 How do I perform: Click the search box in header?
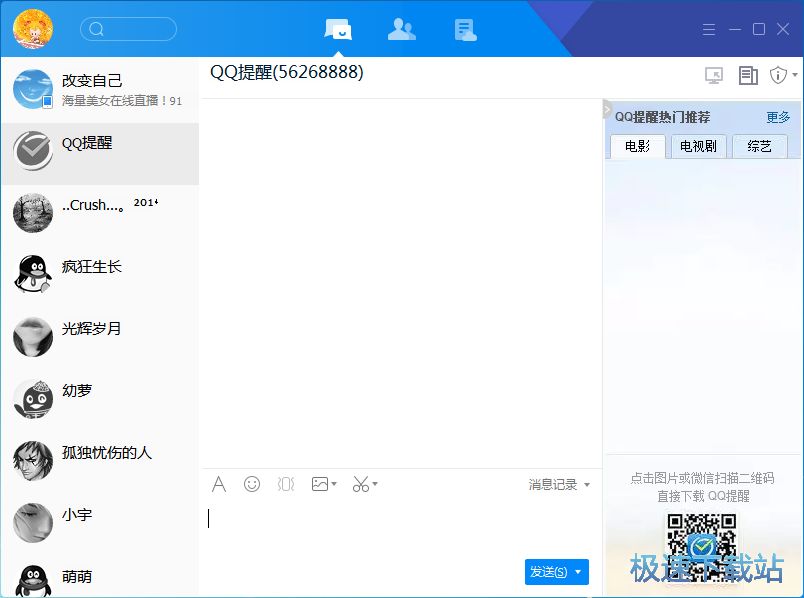coord(128,29)
